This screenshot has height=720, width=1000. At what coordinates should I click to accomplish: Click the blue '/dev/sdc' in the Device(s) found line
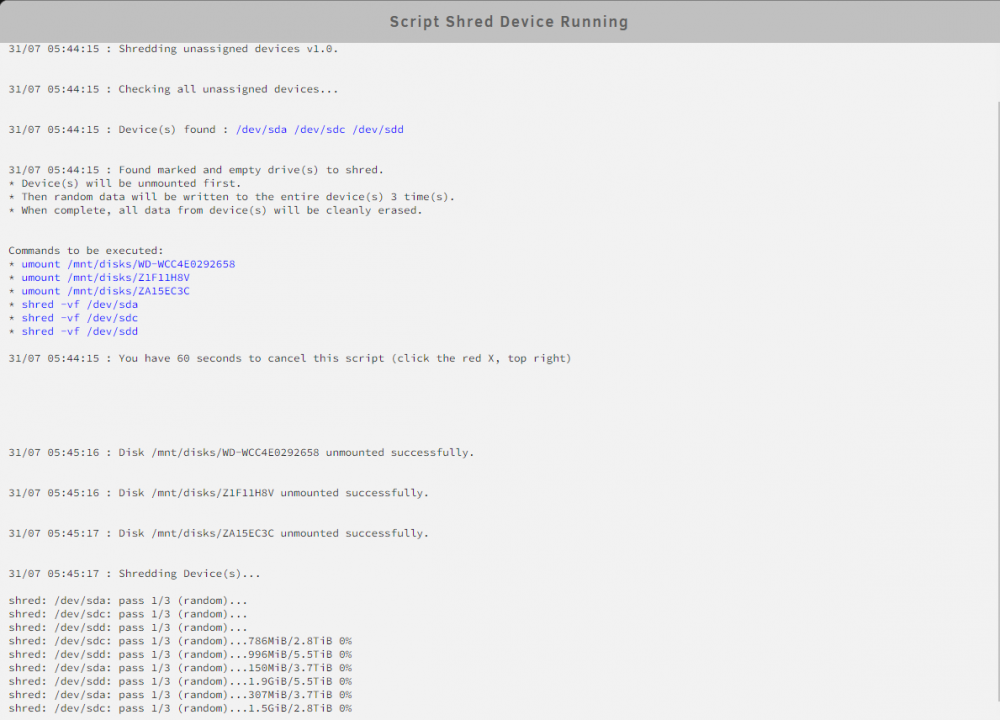tap(320, 129)
